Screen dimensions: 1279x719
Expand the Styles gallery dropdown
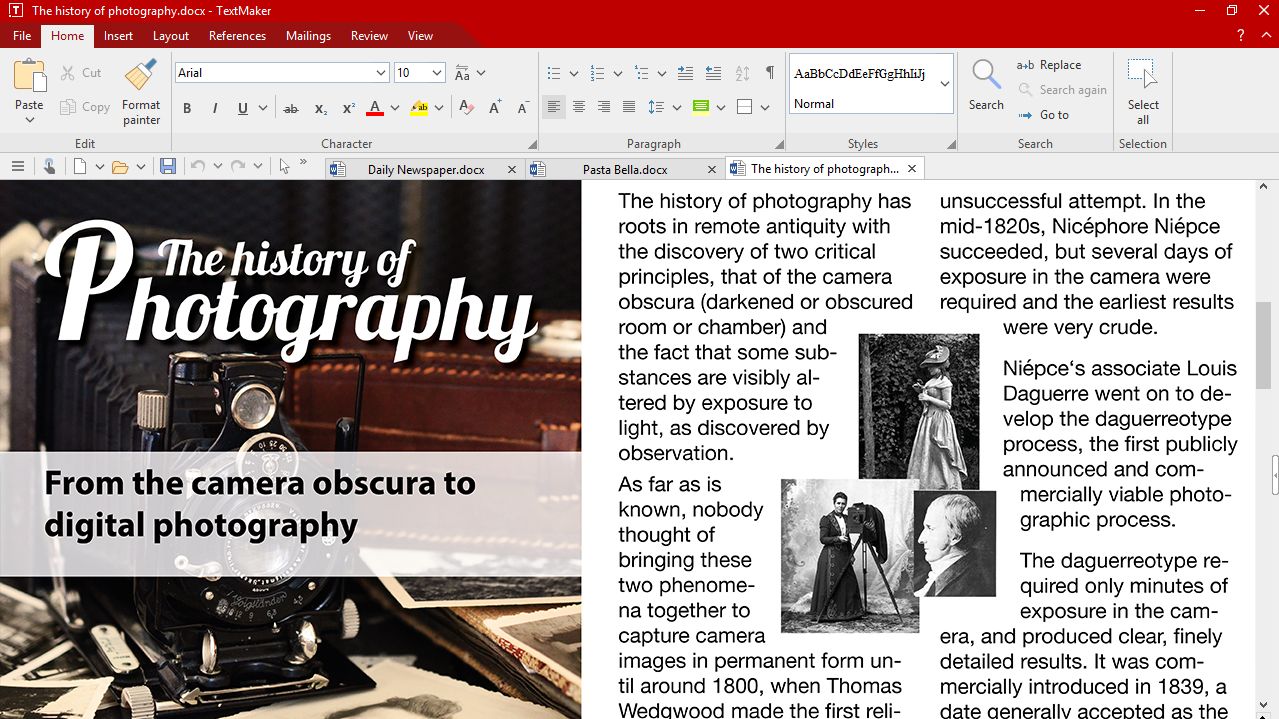point(945,84)
